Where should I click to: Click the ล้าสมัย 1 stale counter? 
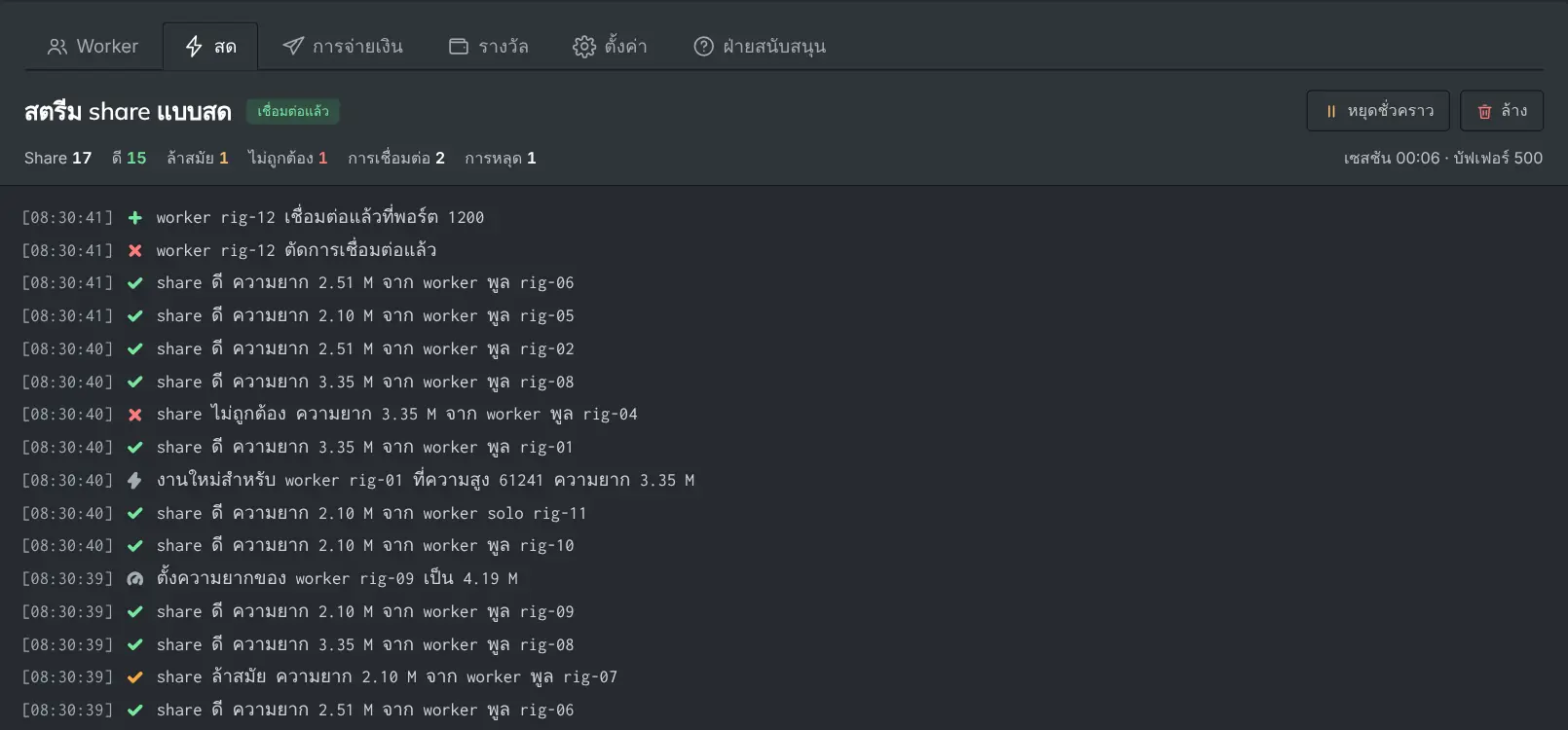tap(198, 158)
